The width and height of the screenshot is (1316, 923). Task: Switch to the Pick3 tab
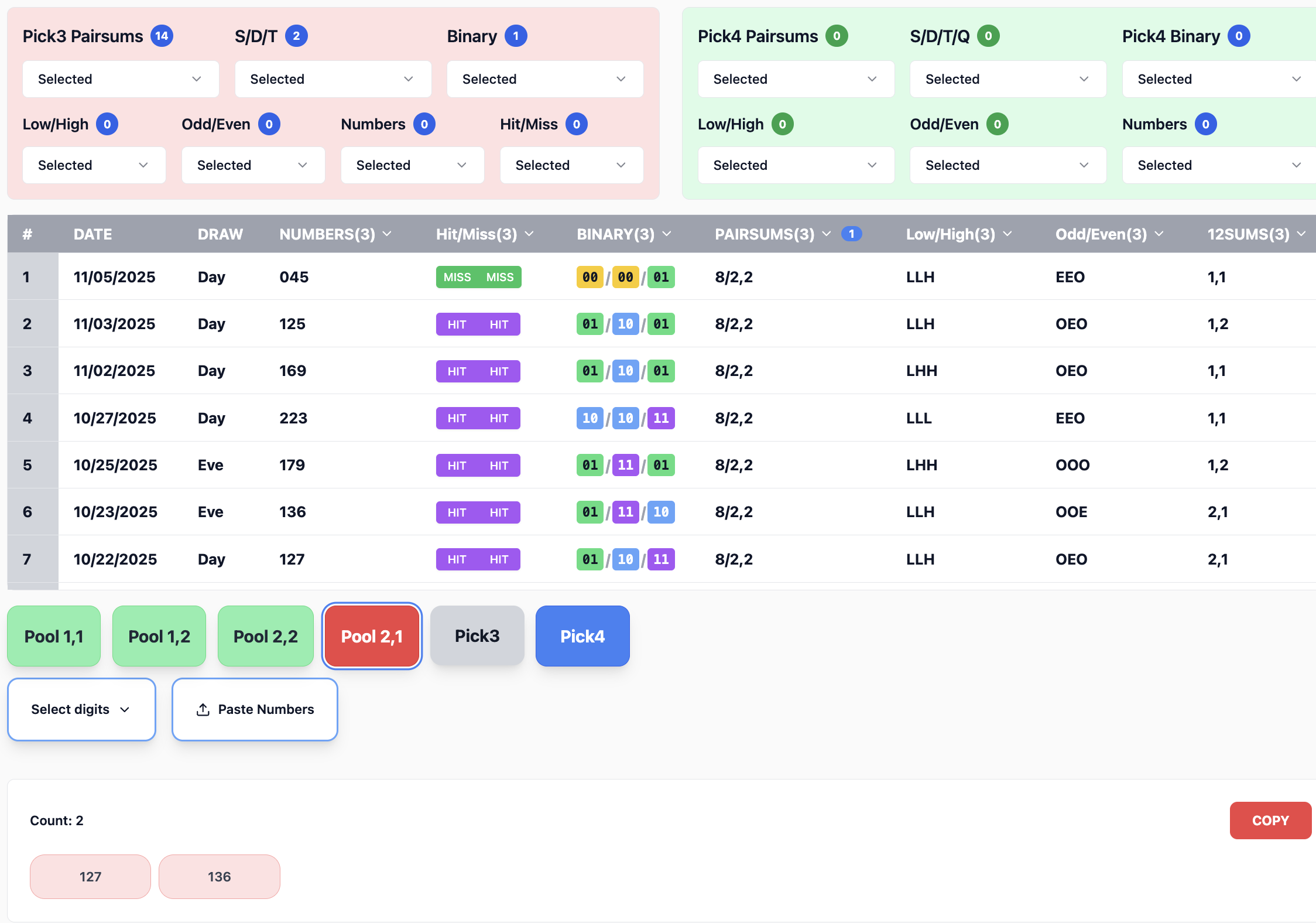point(477,636)
